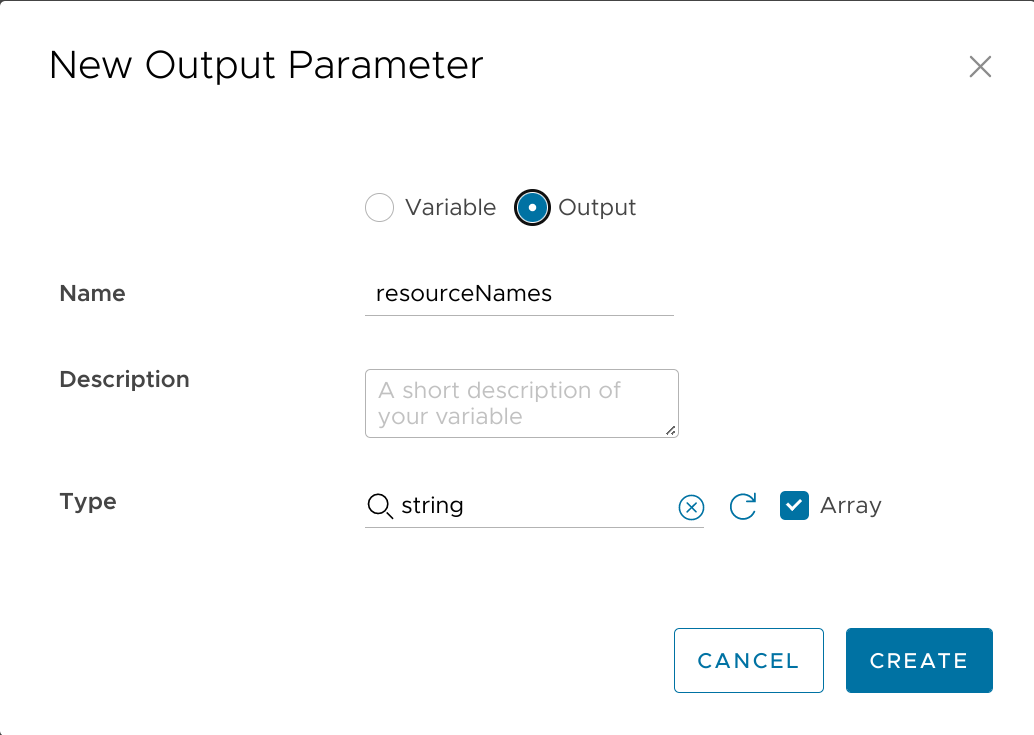Click the Create button
Image resolution: width=1034 pixels, height=735 pixels.
click(x=919, y=660)
